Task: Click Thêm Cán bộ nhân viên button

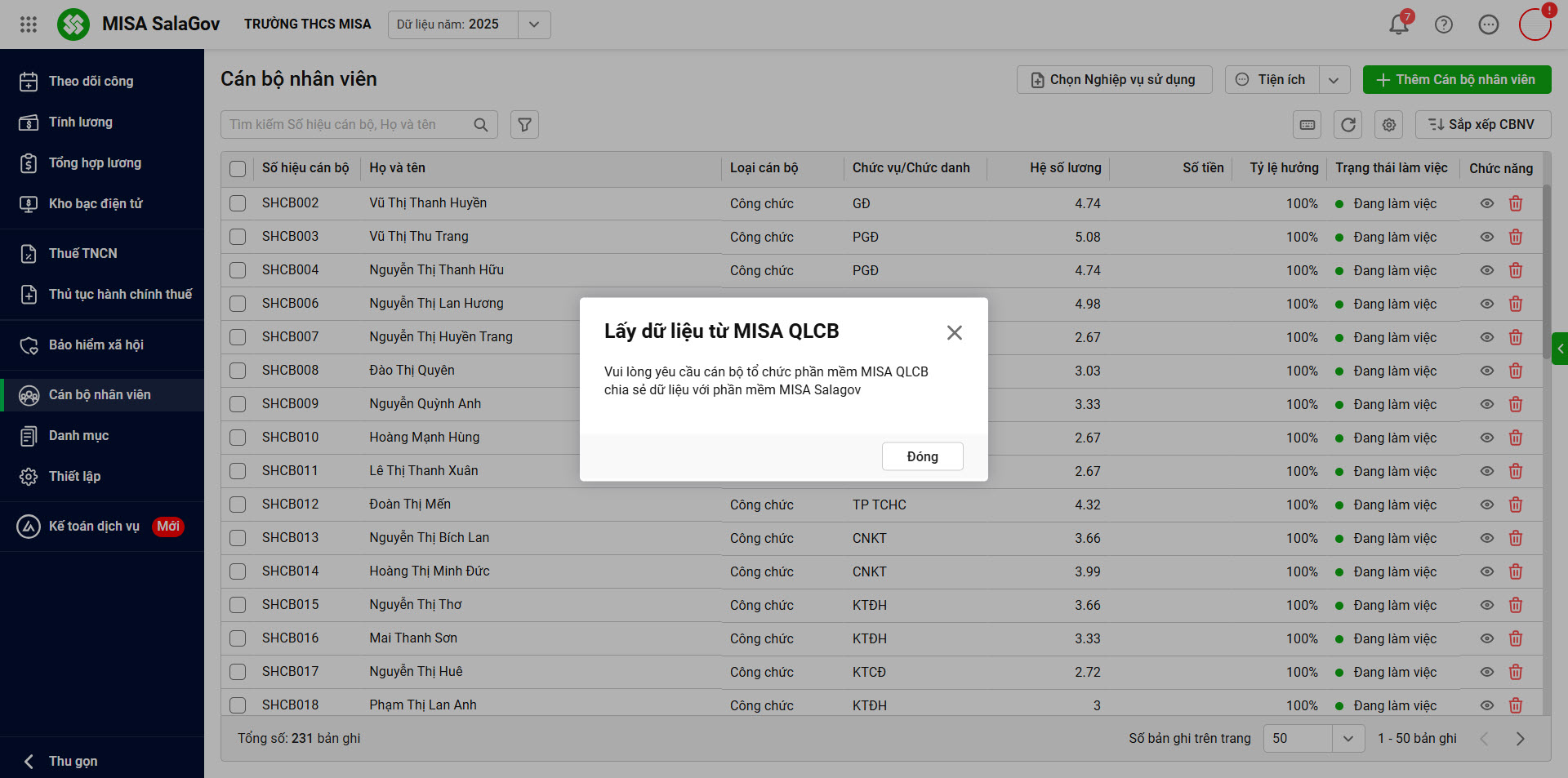Action: (1457, 80)
